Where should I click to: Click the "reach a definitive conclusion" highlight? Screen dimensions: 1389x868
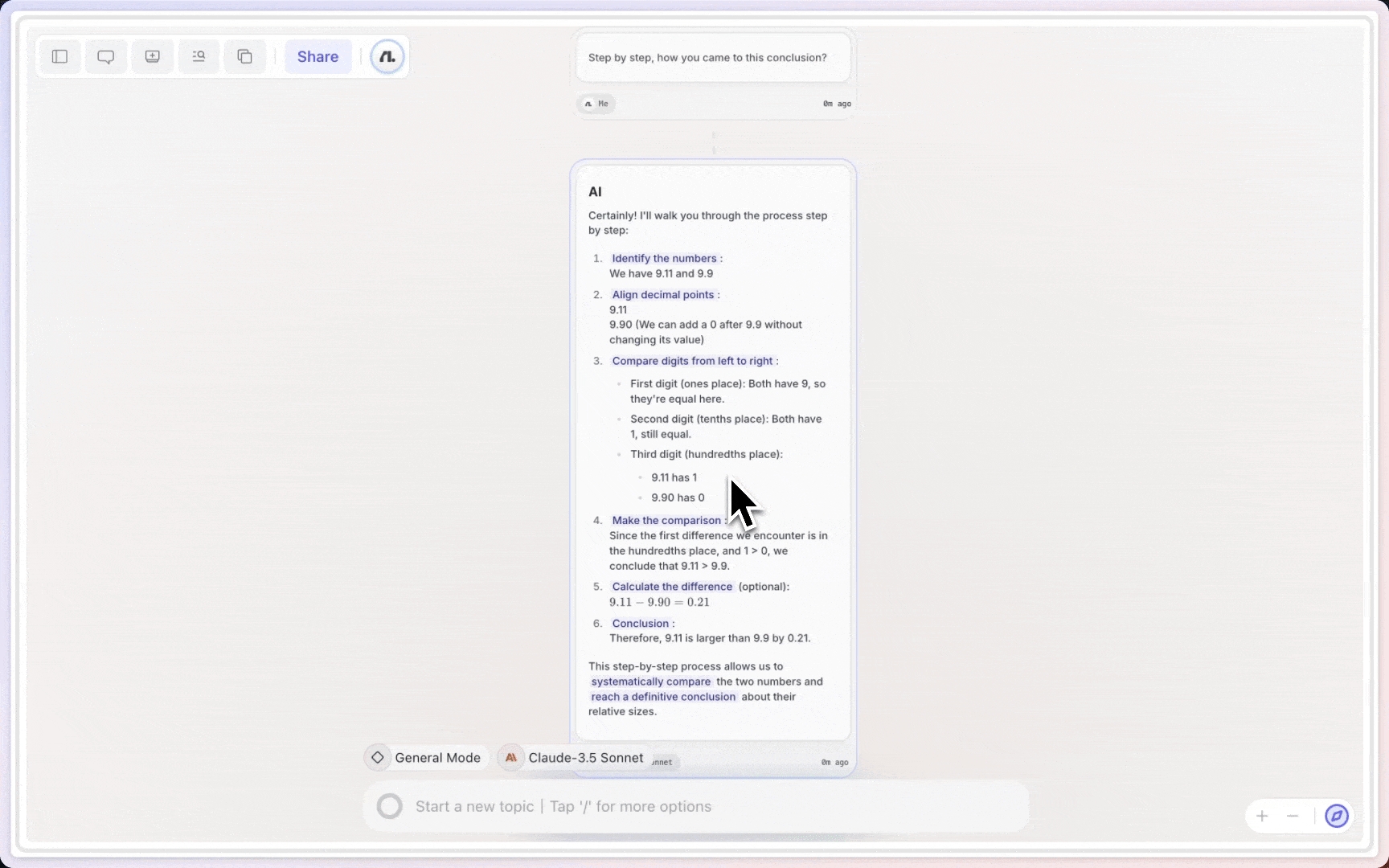pyautogui.click(x=663, y=697)
